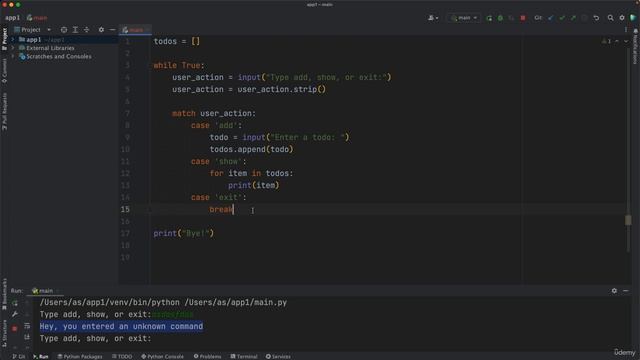
Task: Open the Python Console tool window
Action: [x=162, y=356]
